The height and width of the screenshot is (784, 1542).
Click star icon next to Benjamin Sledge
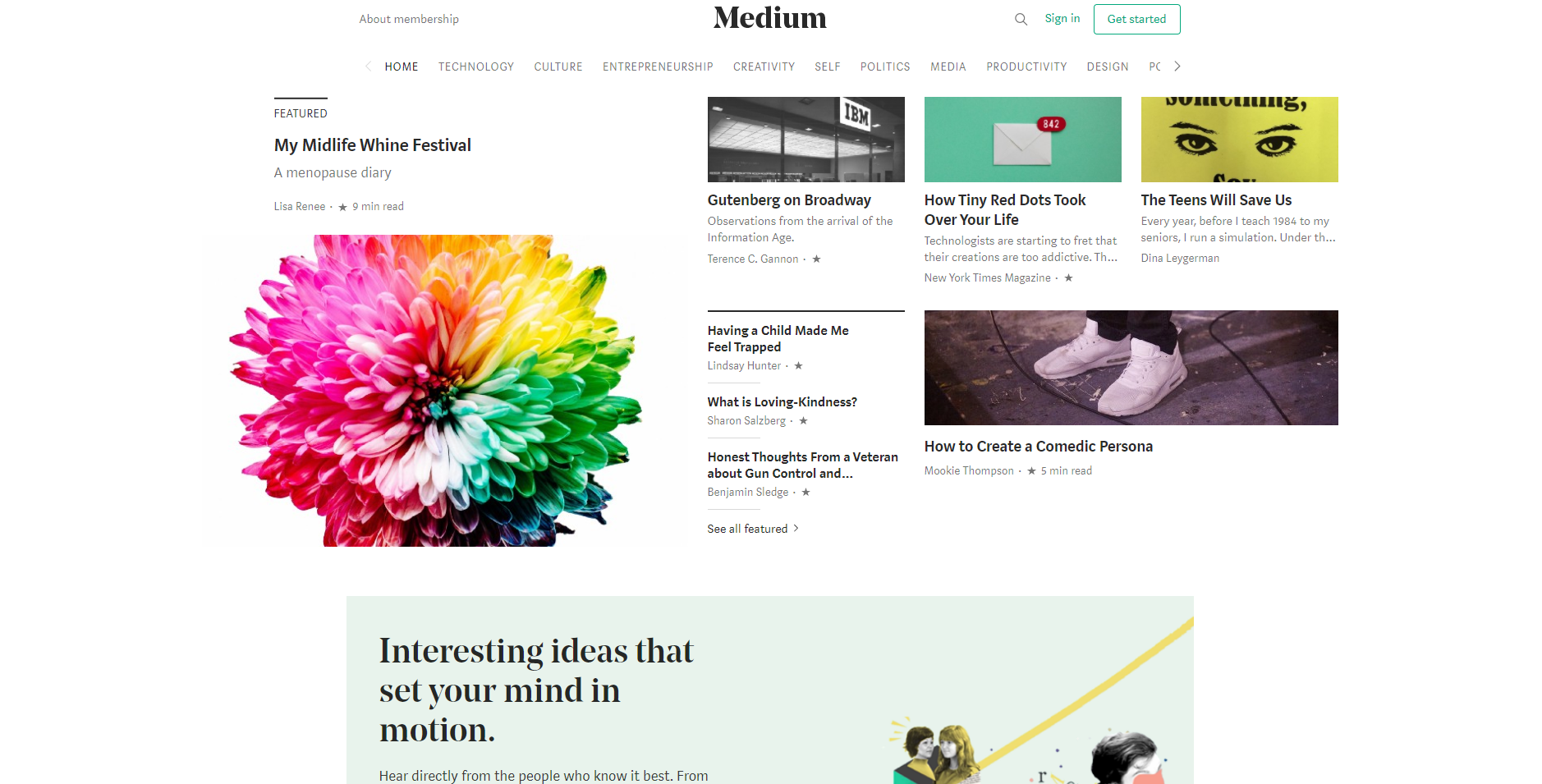pos(805,493)
